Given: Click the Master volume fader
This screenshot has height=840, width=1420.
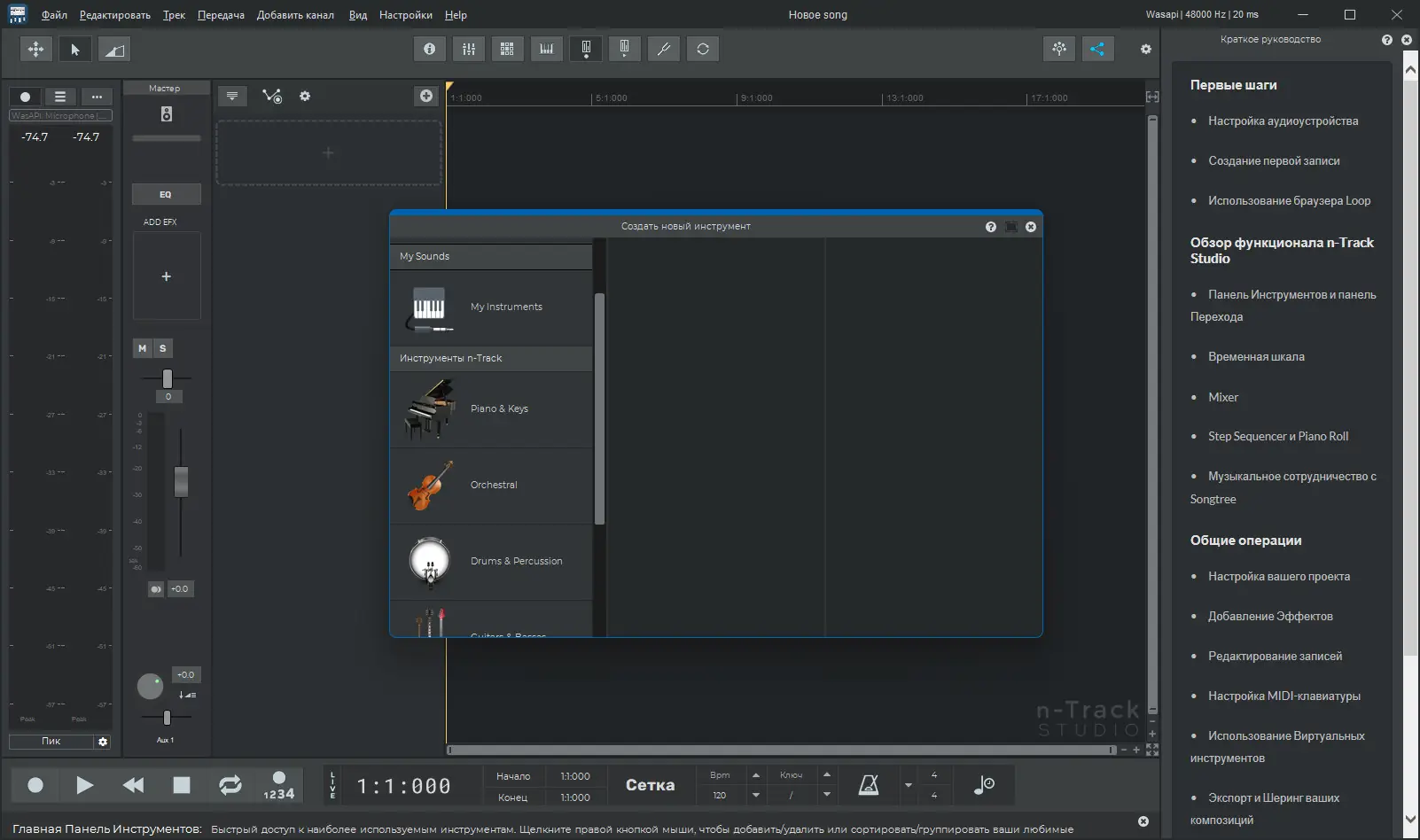Looking at the screenshot, I should [181, 482].
